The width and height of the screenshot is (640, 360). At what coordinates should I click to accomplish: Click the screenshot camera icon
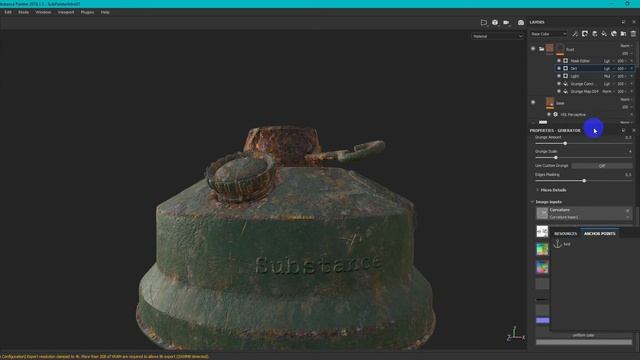coord(521,22)
